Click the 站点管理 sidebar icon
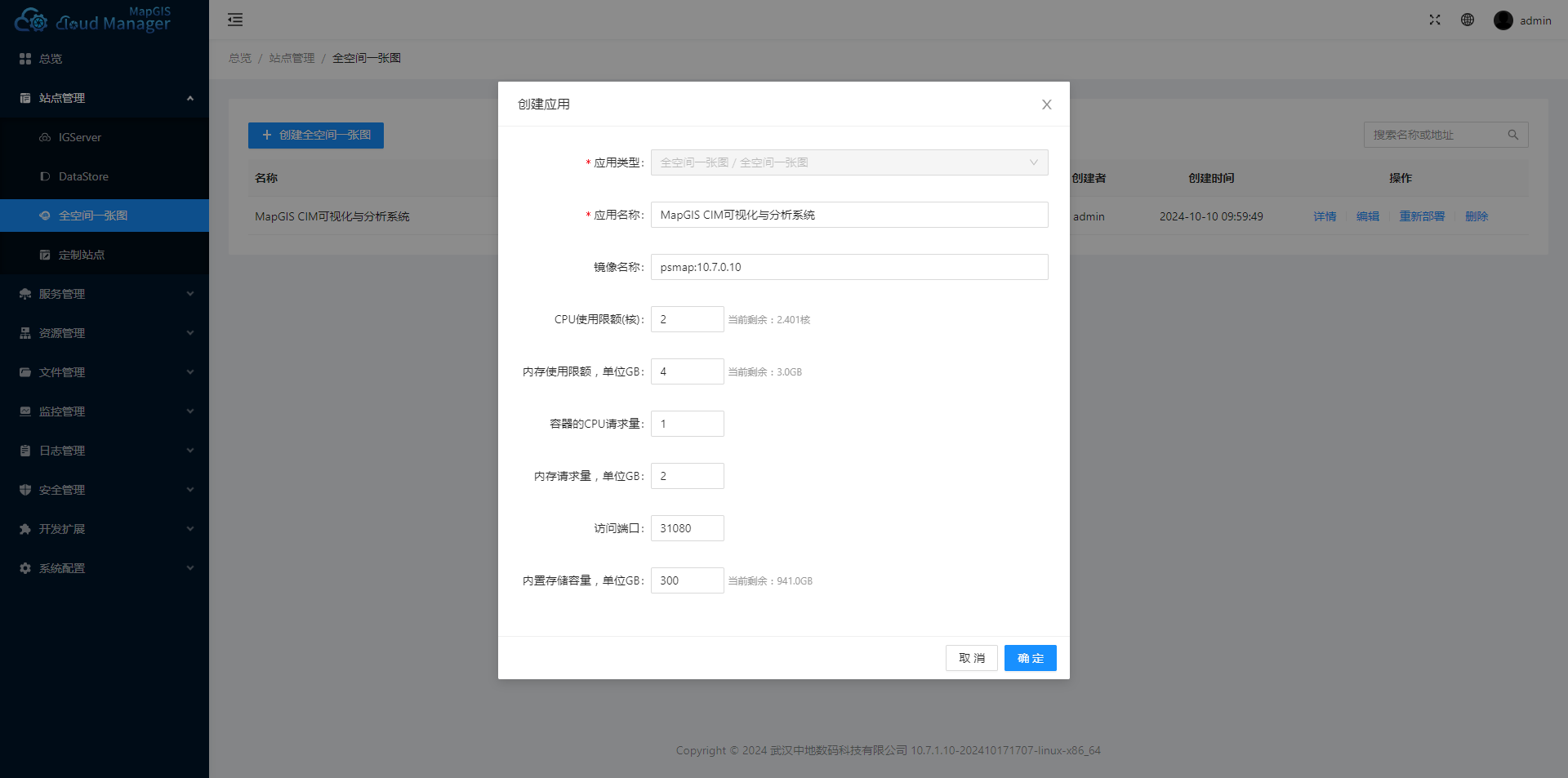The width and height of the screenshot is (1568, 778). click(25, 98)
